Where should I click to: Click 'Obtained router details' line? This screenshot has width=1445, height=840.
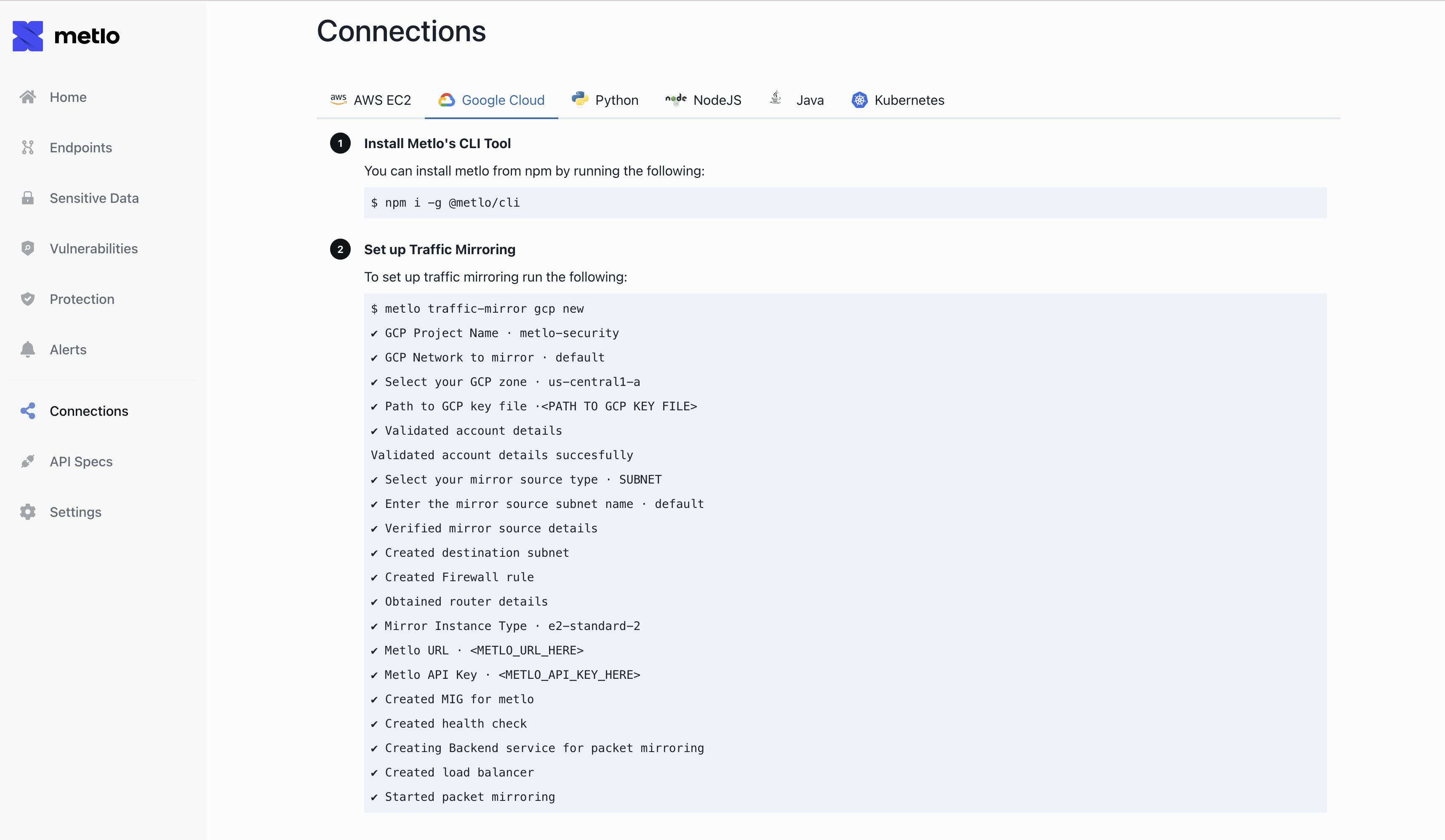click(459, 601)
